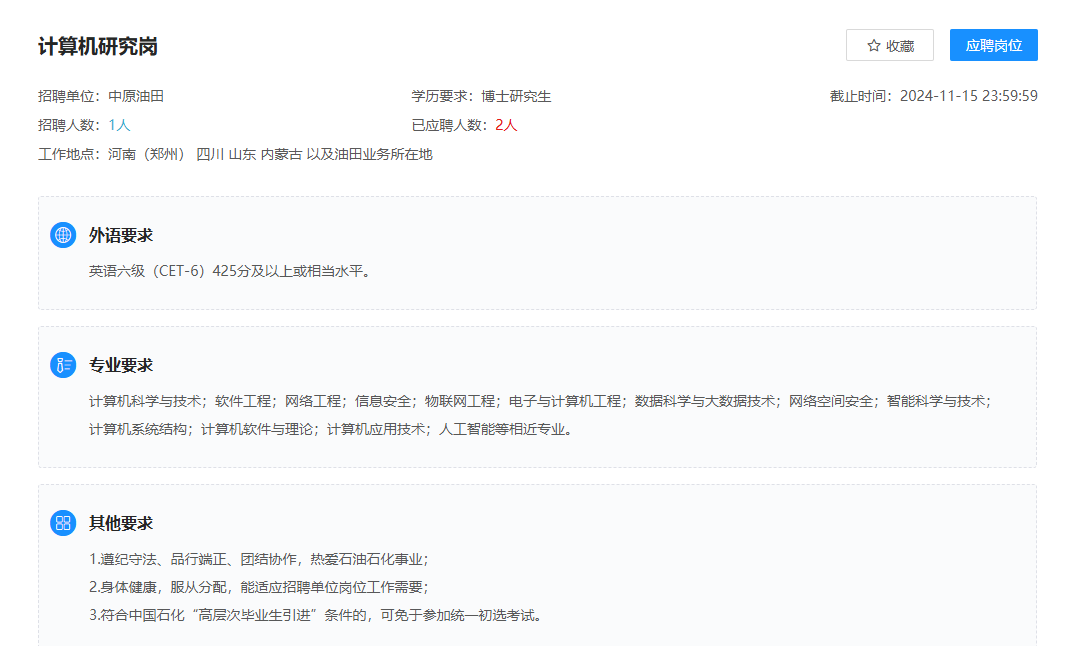
Task: Click the clipboard-style badge before 专业要求 heading
Action: tap(63, 365)
